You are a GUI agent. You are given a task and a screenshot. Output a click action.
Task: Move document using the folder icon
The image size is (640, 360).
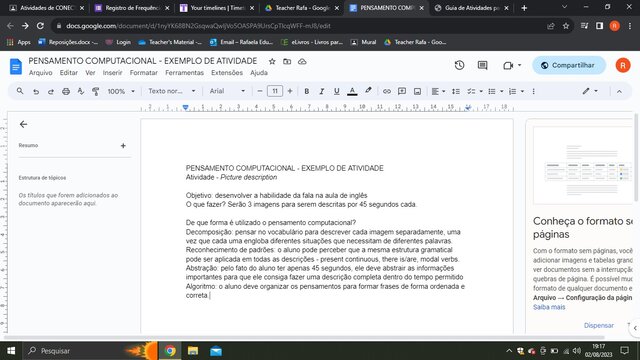click(287, 62)
